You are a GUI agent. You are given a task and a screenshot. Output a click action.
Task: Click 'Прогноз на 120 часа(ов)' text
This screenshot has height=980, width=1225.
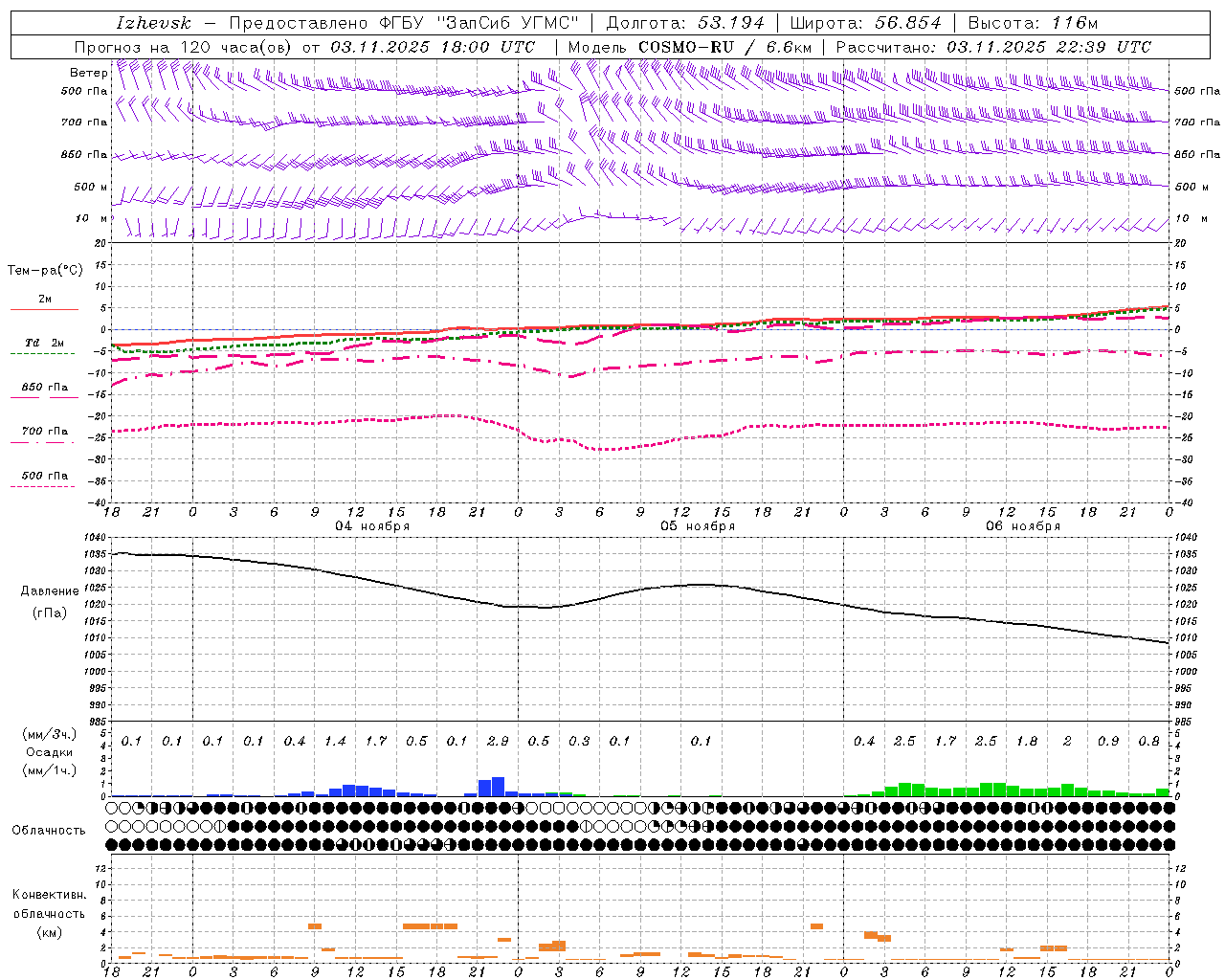click(x=184, y=47)
